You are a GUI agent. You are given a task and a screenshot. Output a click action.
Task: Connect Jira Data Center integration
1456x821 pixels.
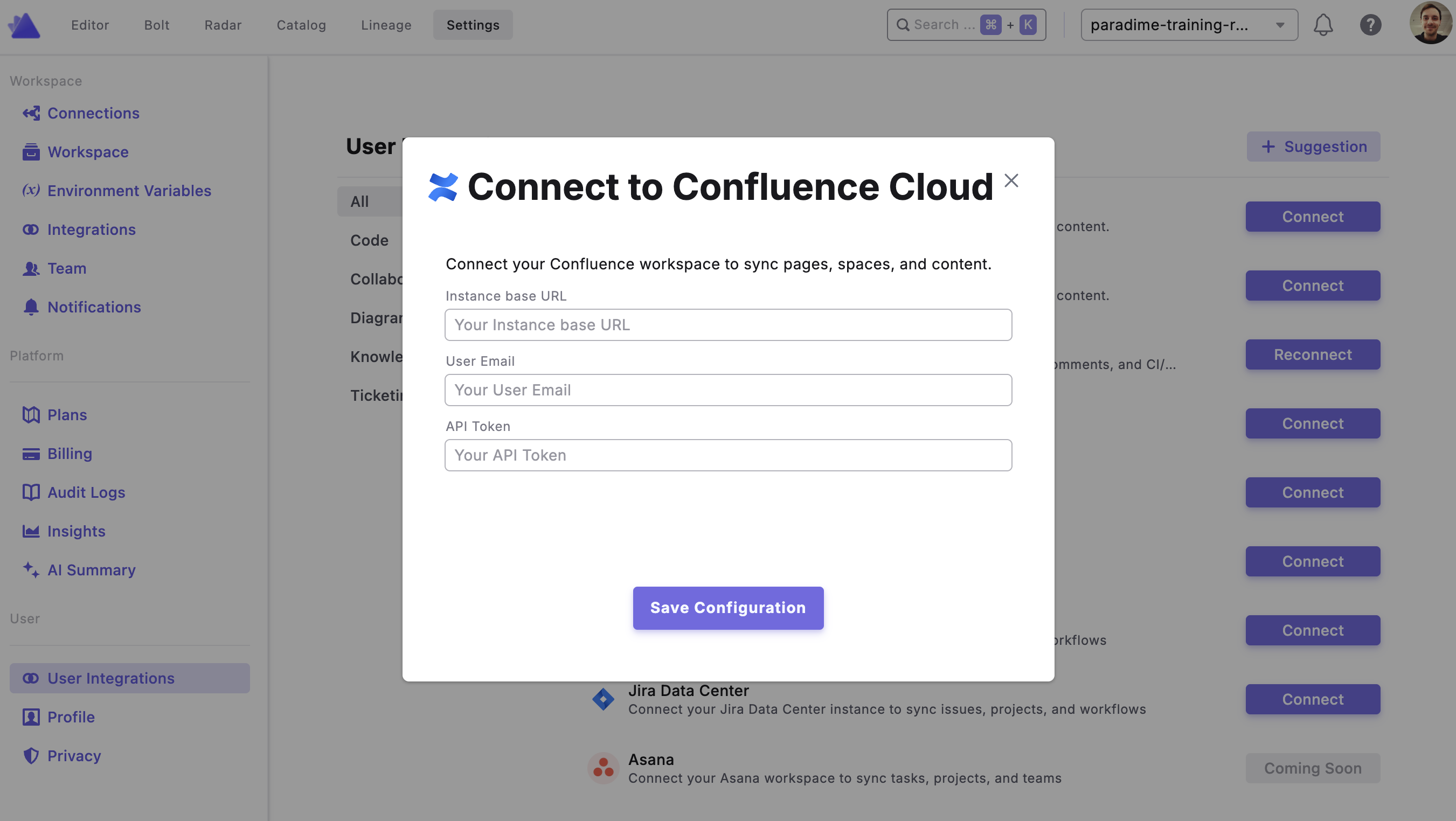coord(1313,699)
